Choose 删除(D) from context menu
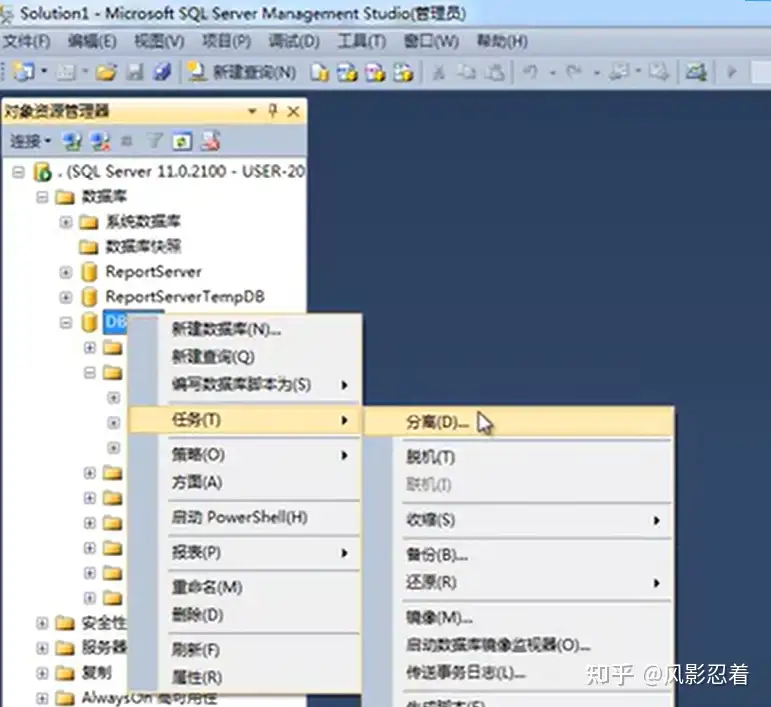 [245, 615]
